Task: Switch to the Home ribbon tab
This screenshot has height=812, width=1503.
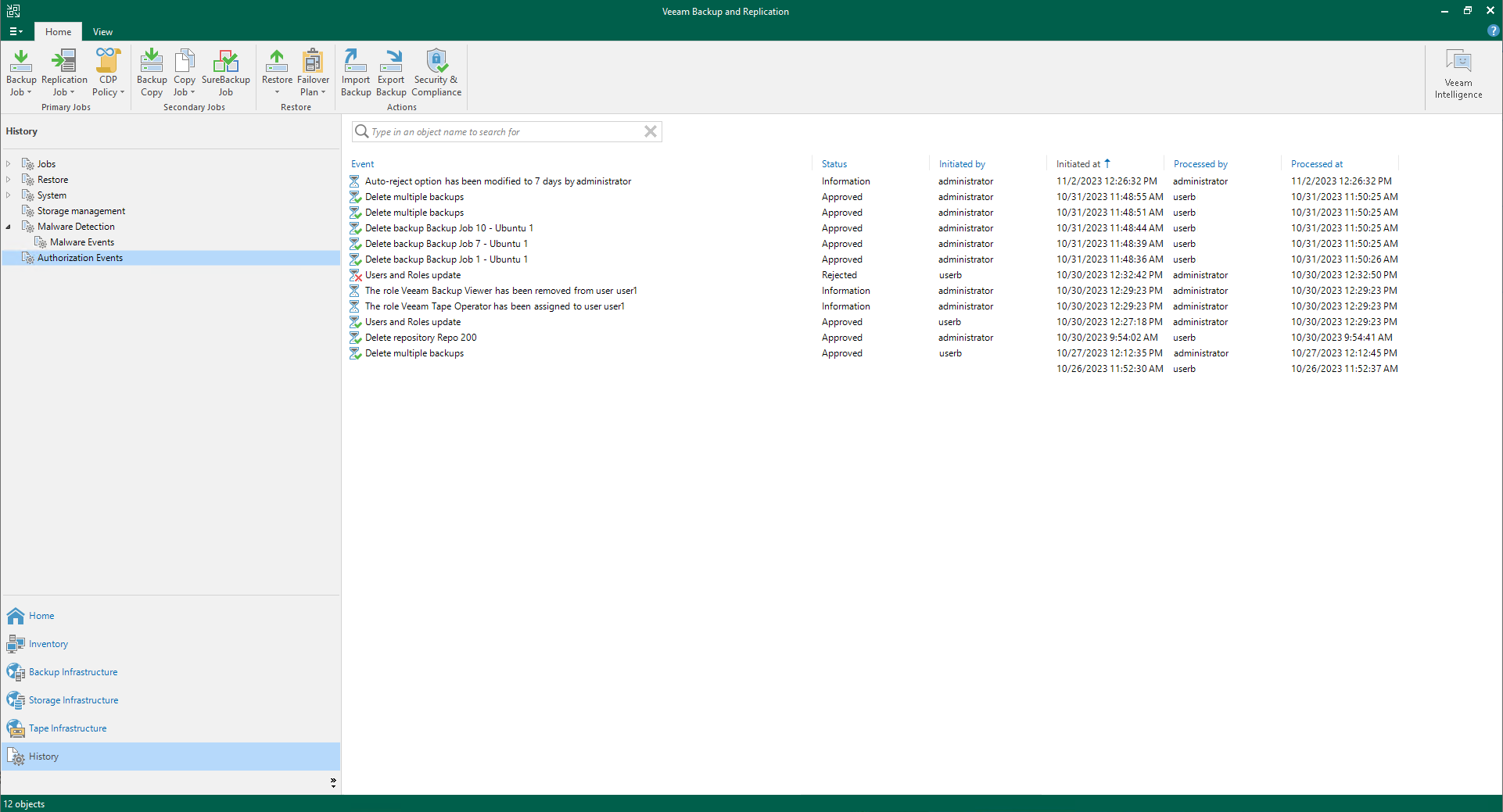Action: [58, 31]
